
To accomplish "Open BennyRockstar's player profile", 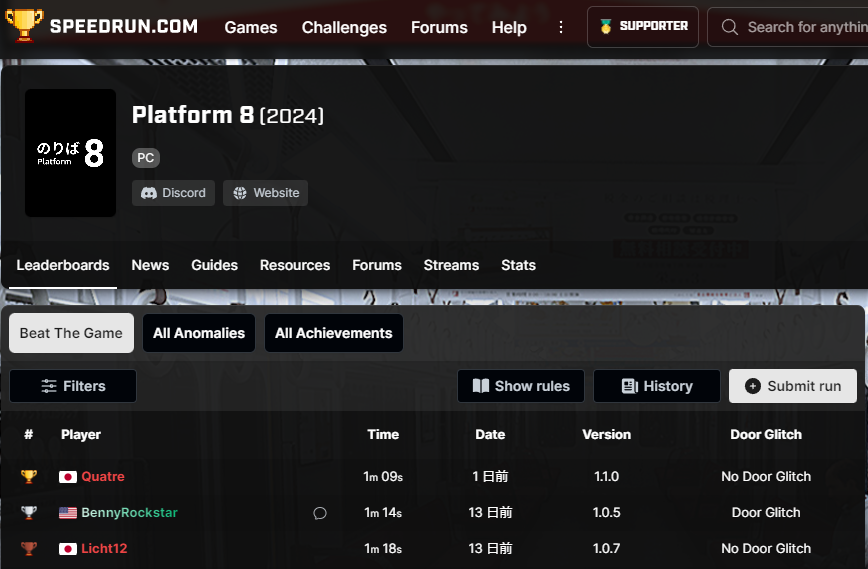I will [130, 513].
